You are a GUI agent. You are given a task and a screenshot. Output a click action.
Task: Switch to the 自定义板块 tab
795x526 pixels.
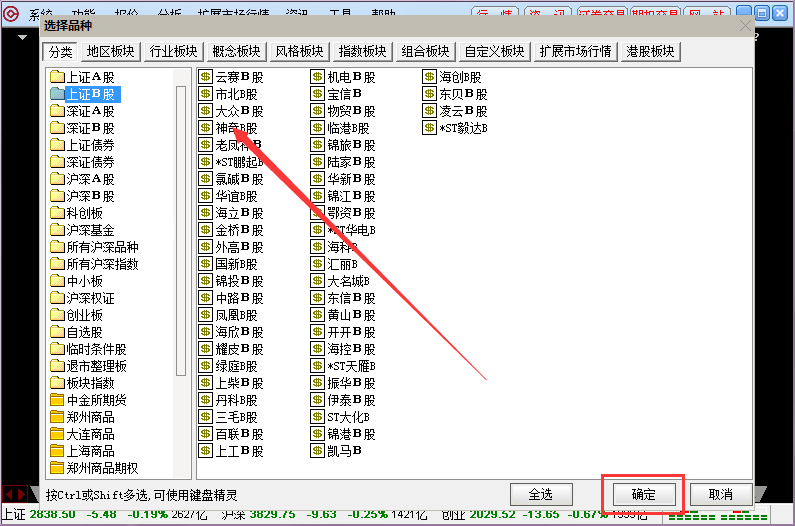coord(494,52)
